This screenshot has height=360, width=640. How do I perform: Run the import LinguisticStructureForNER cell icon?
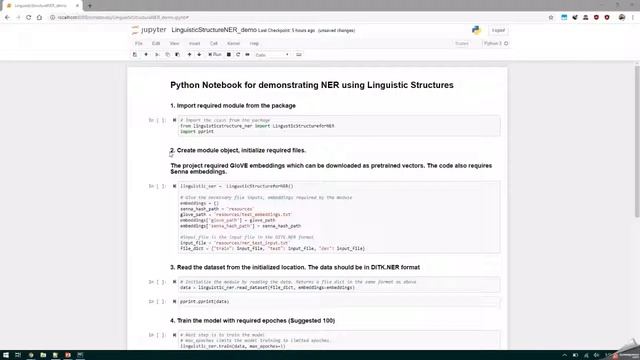174,120
